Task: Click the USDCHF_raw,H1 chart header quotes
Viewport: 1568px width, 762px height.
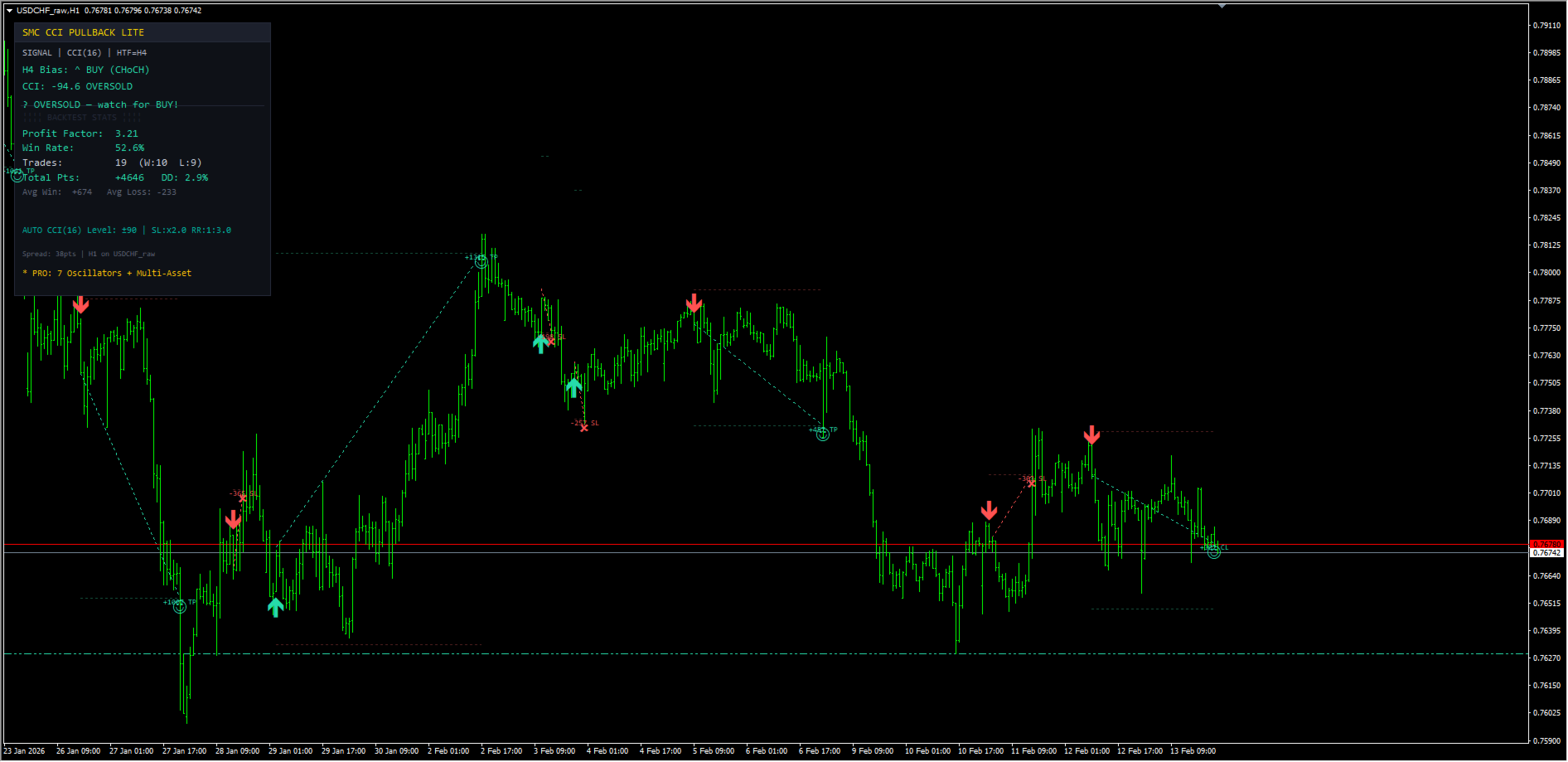Action: pyautogui.click(x=109, y=11)
